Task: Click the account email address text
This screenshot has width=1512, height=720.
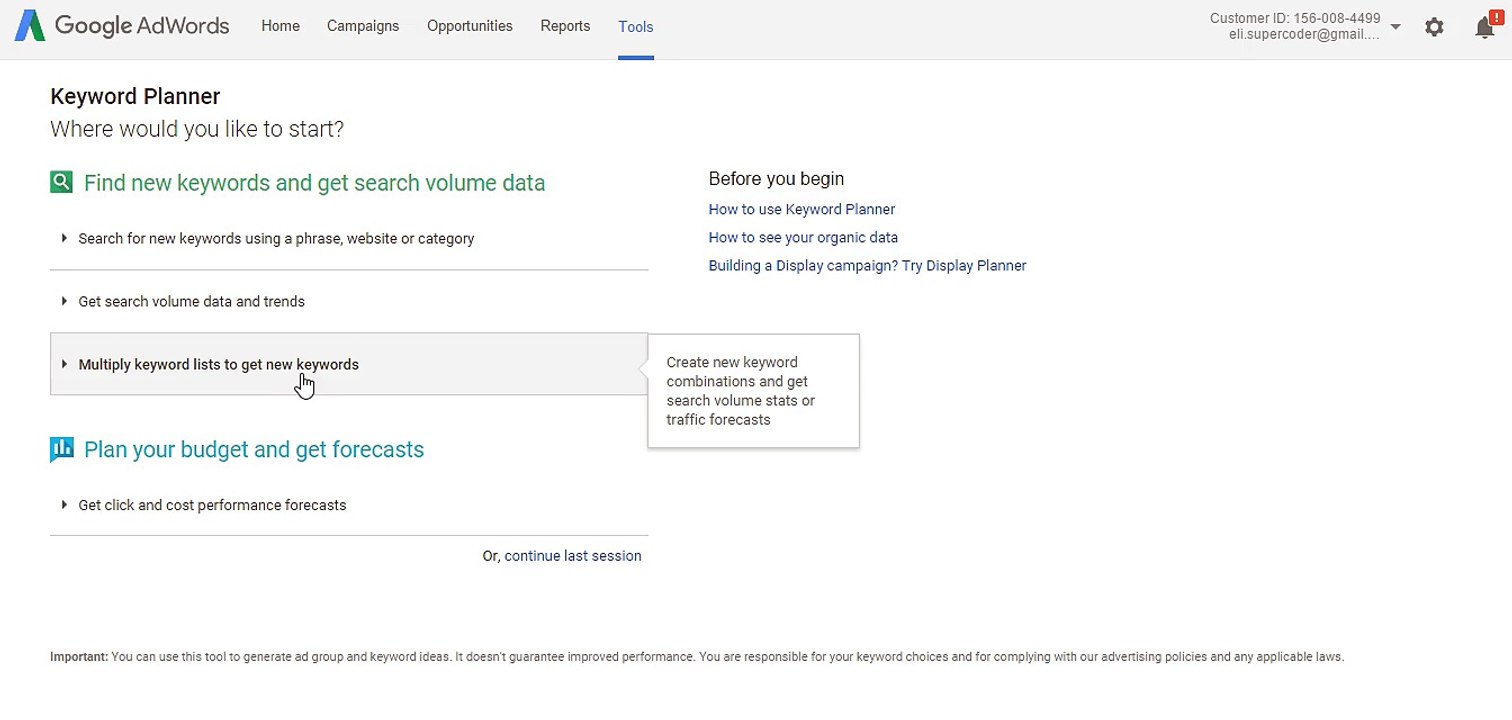Action: tap(1305, 34)
